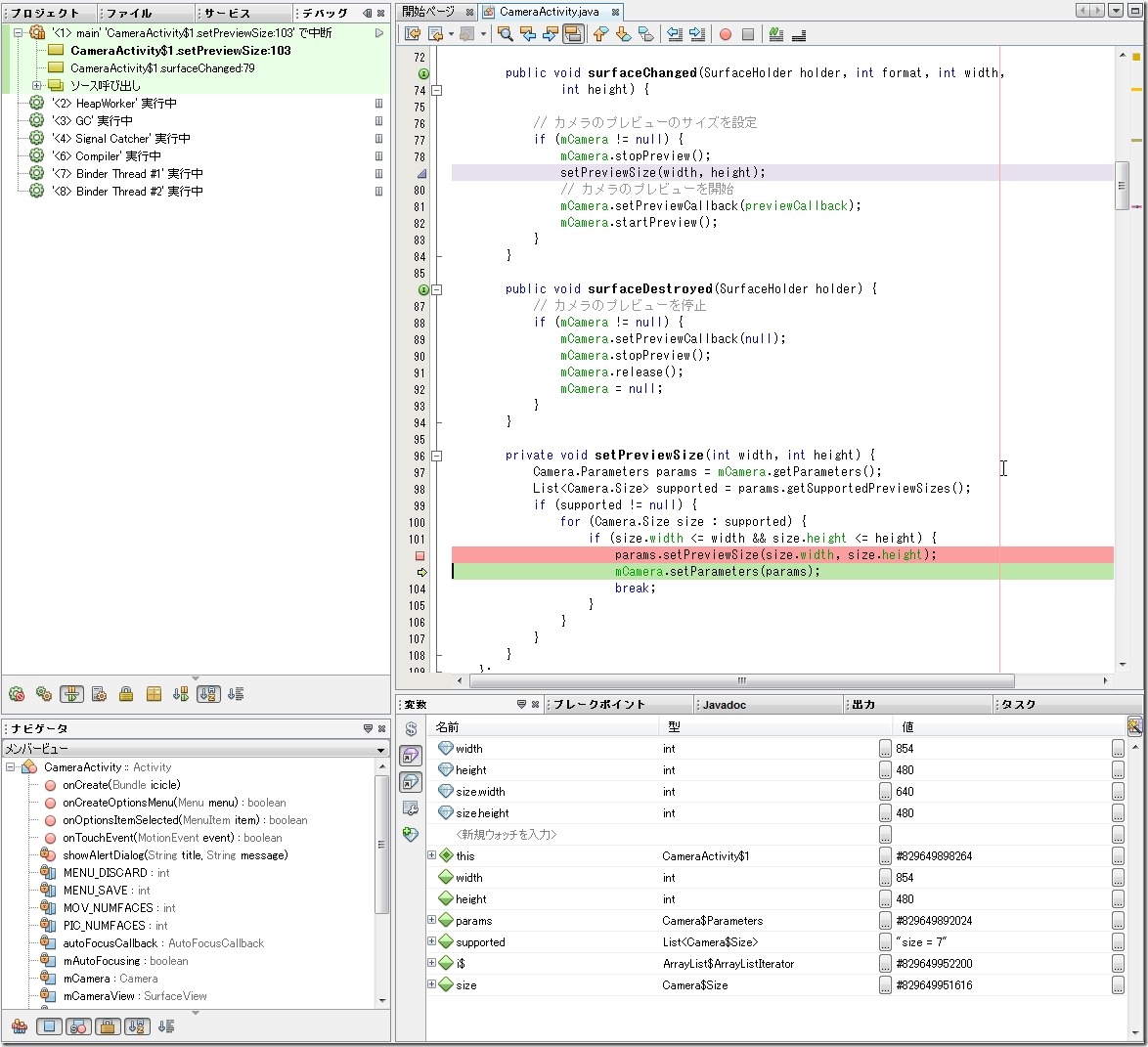Open the メンバービュー dropdown in navigator

(381, 750)
